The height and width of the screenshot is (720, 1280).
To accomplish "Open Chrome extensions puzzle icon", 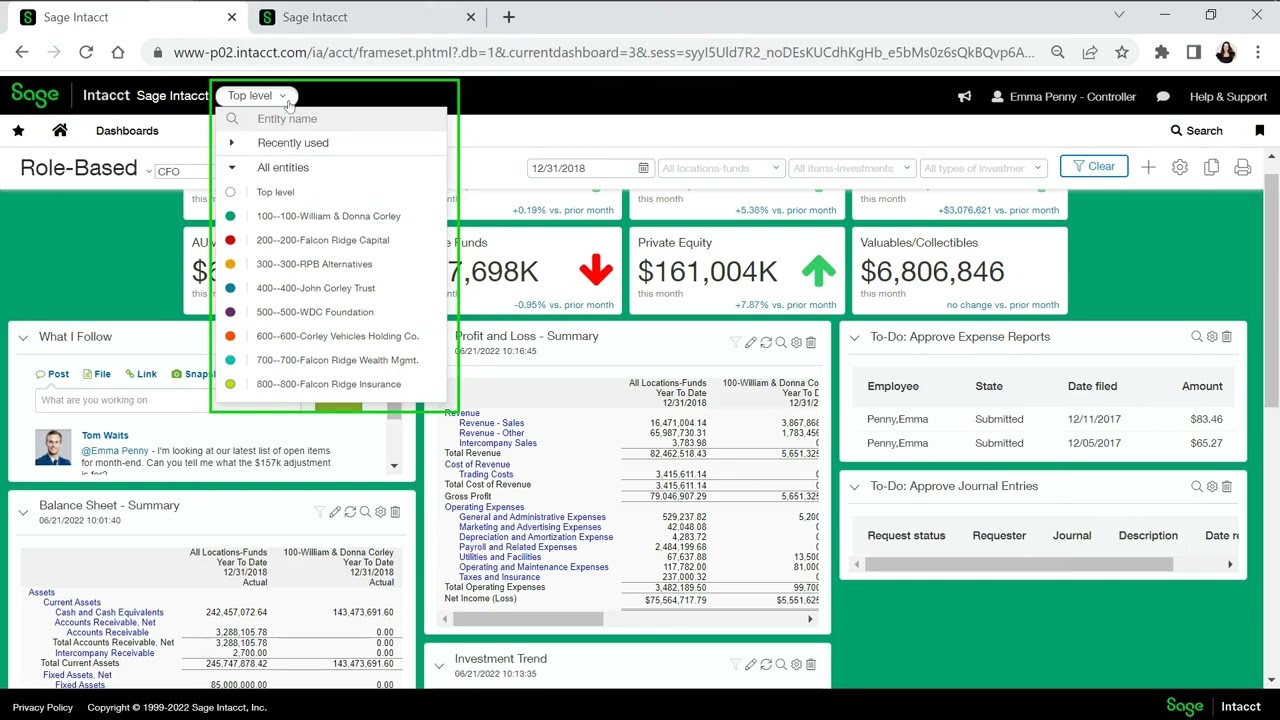I will tap(1161, 53).
